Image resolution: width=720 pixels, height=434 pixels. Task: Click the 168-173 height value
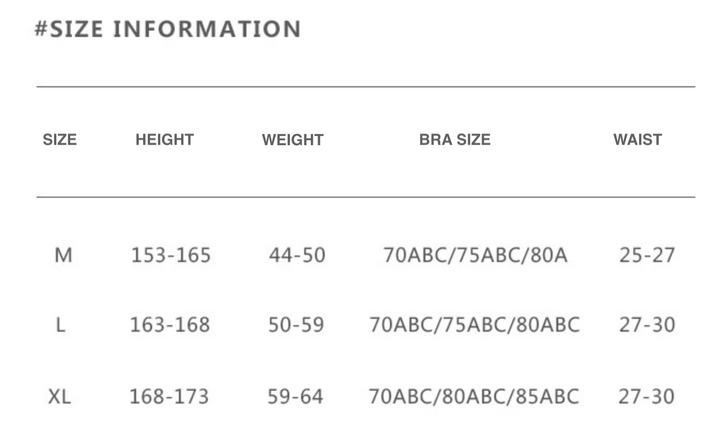169,397
